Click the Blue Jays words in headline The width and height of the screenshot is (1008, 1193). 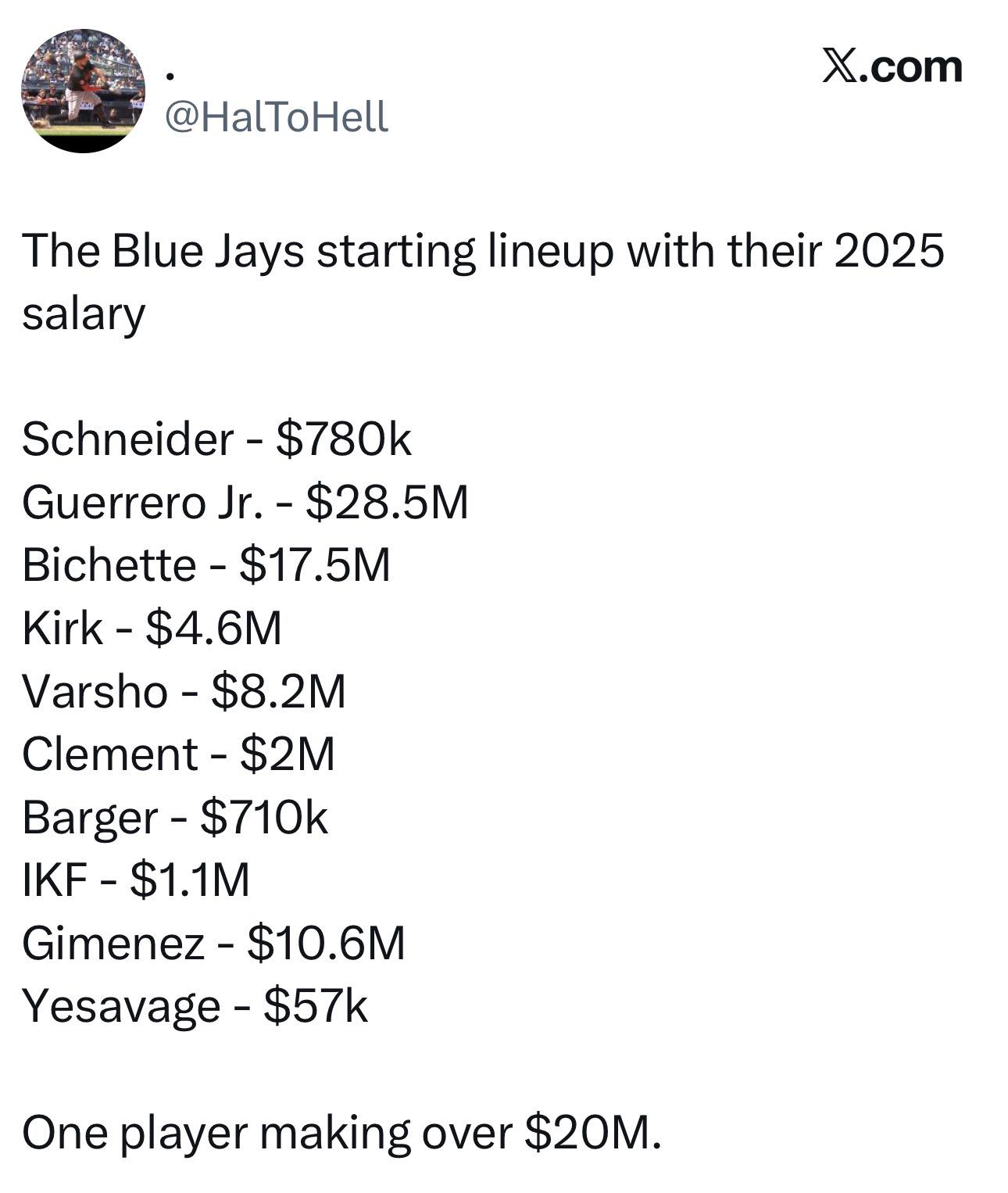(x=208, y=253)
